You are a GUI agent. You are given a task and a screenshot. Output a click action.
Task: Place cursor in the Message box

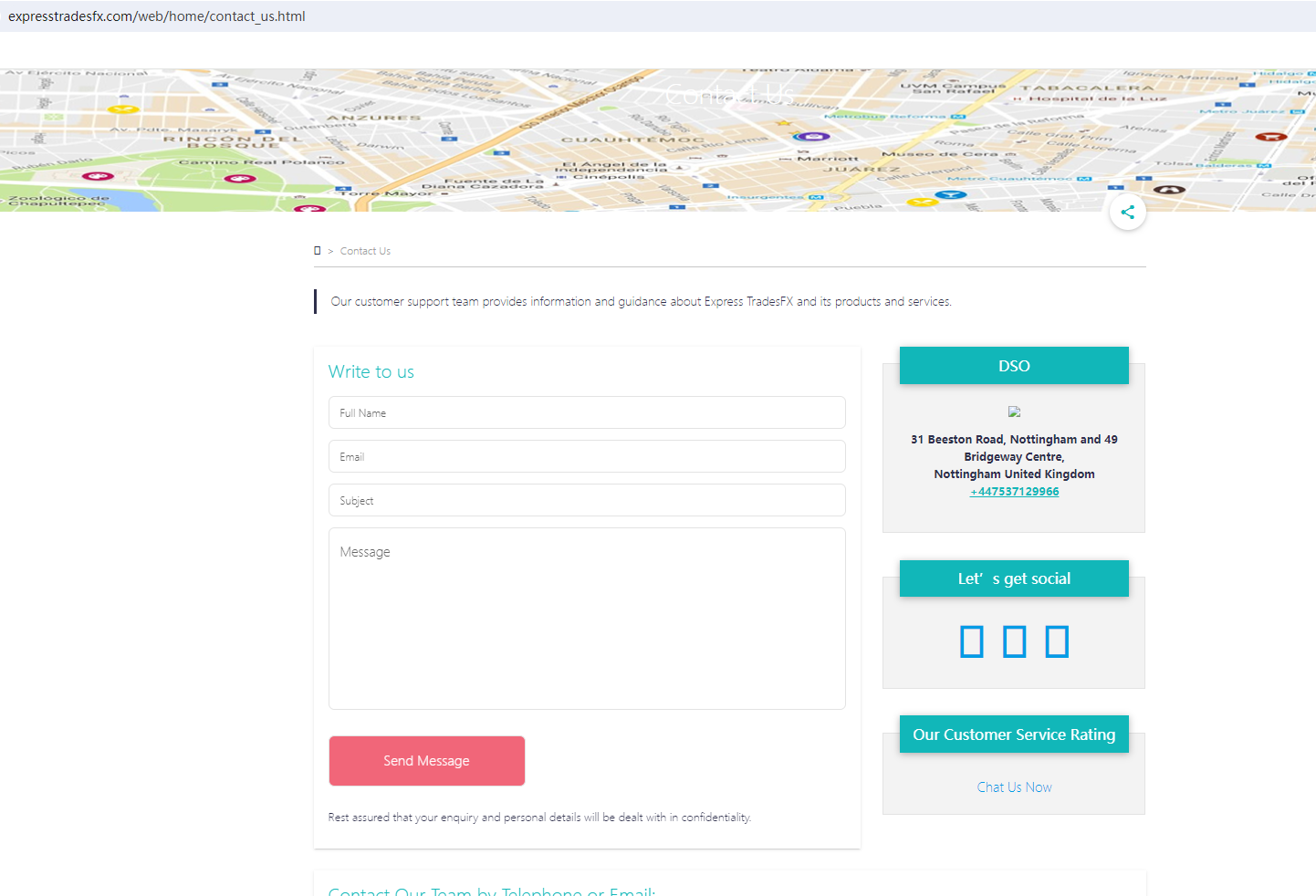point(587,619)
